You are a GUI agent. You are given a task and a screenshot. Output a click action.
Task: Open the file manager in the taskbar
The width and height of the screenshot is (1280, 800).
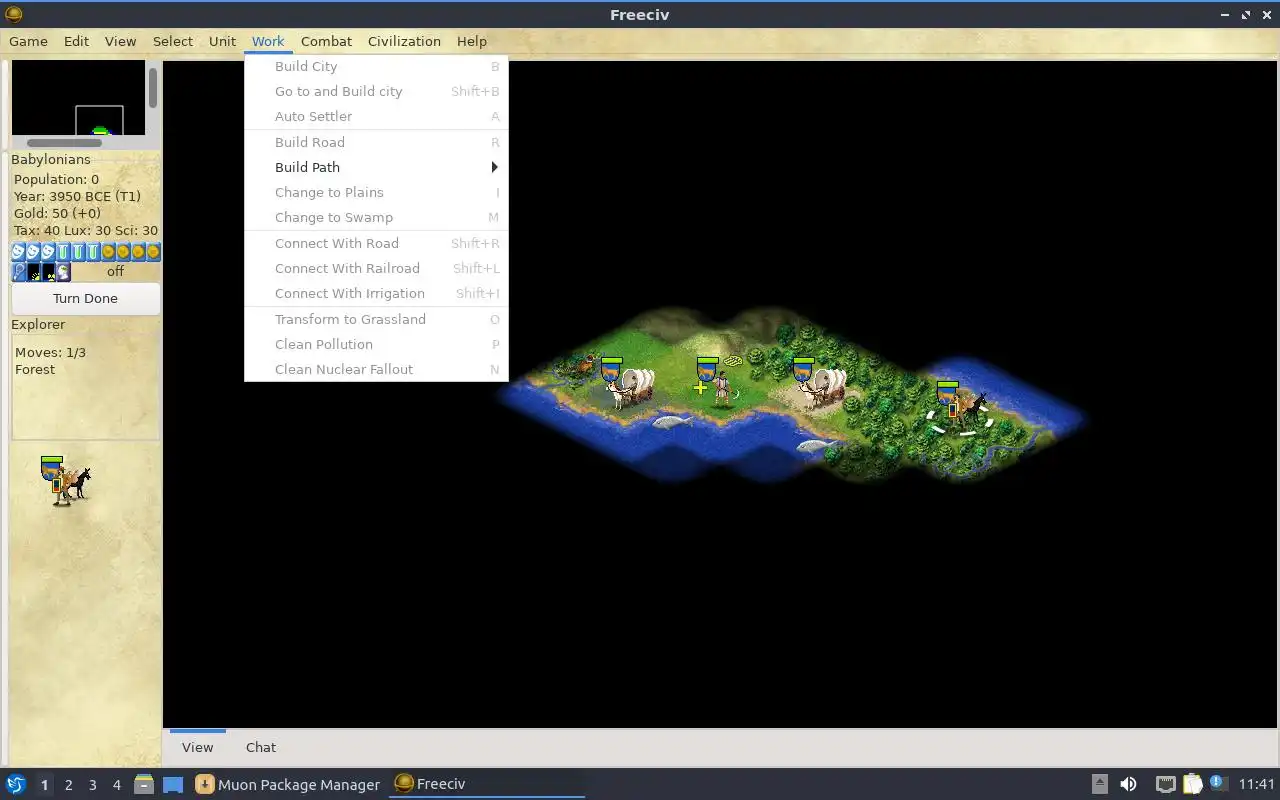pyautogui.click(x=143, y=784)
